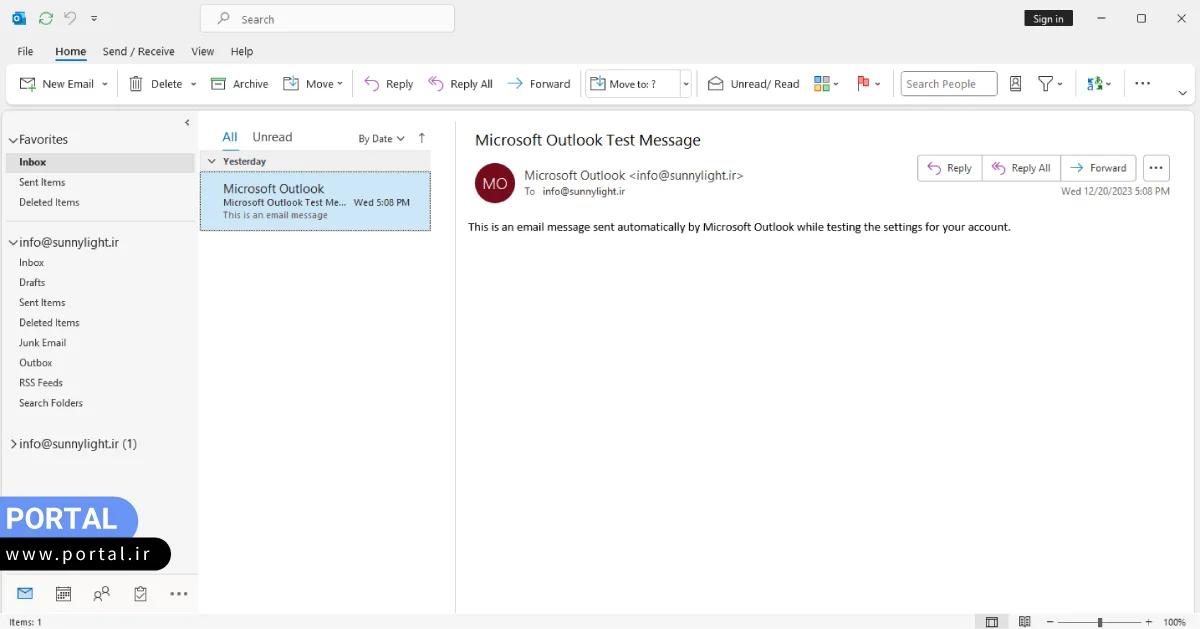Open the Calendar view icon
The height and width of the screenshot is (629, 1200).
pos(63,594)
